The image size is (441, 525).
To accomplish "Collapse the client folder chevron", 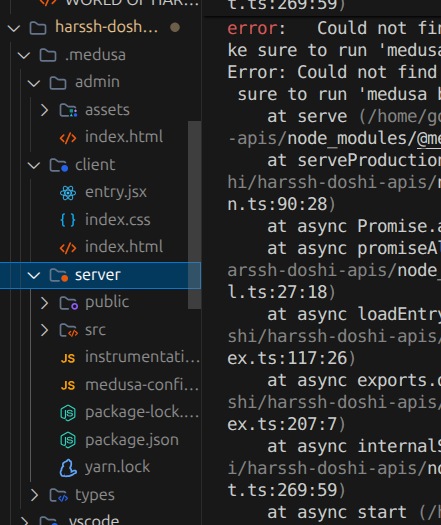I will [x=34, y=165].
